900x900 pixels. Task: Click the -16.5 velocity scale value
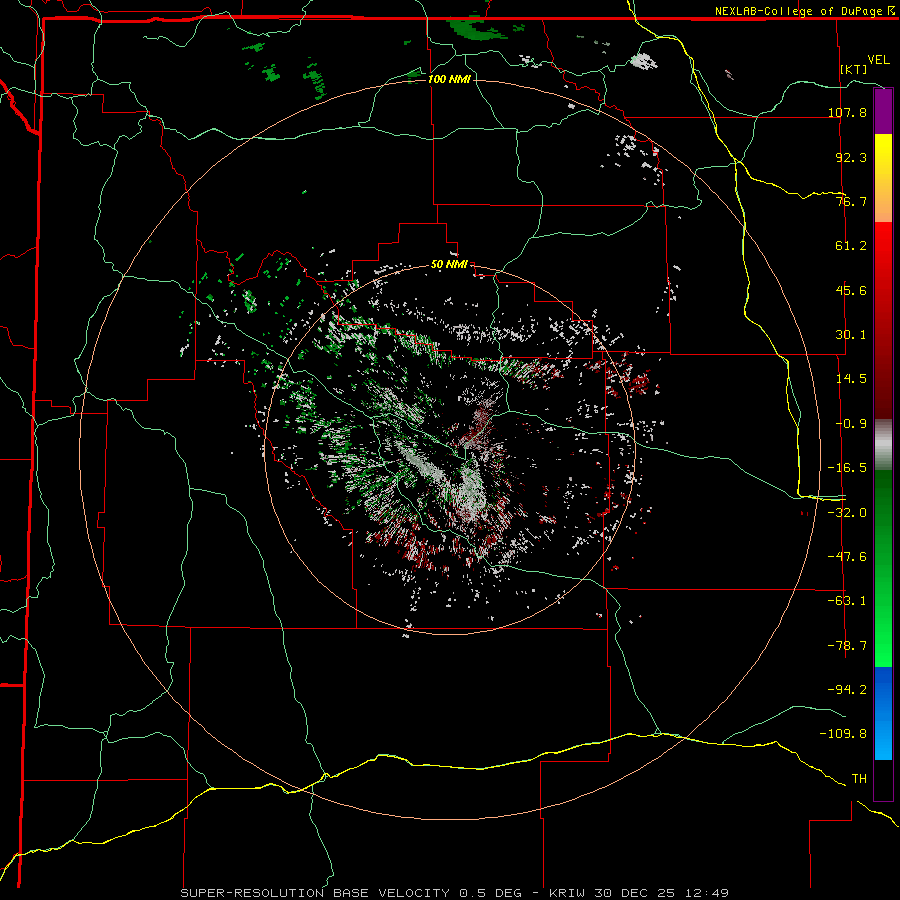point(847,468)
